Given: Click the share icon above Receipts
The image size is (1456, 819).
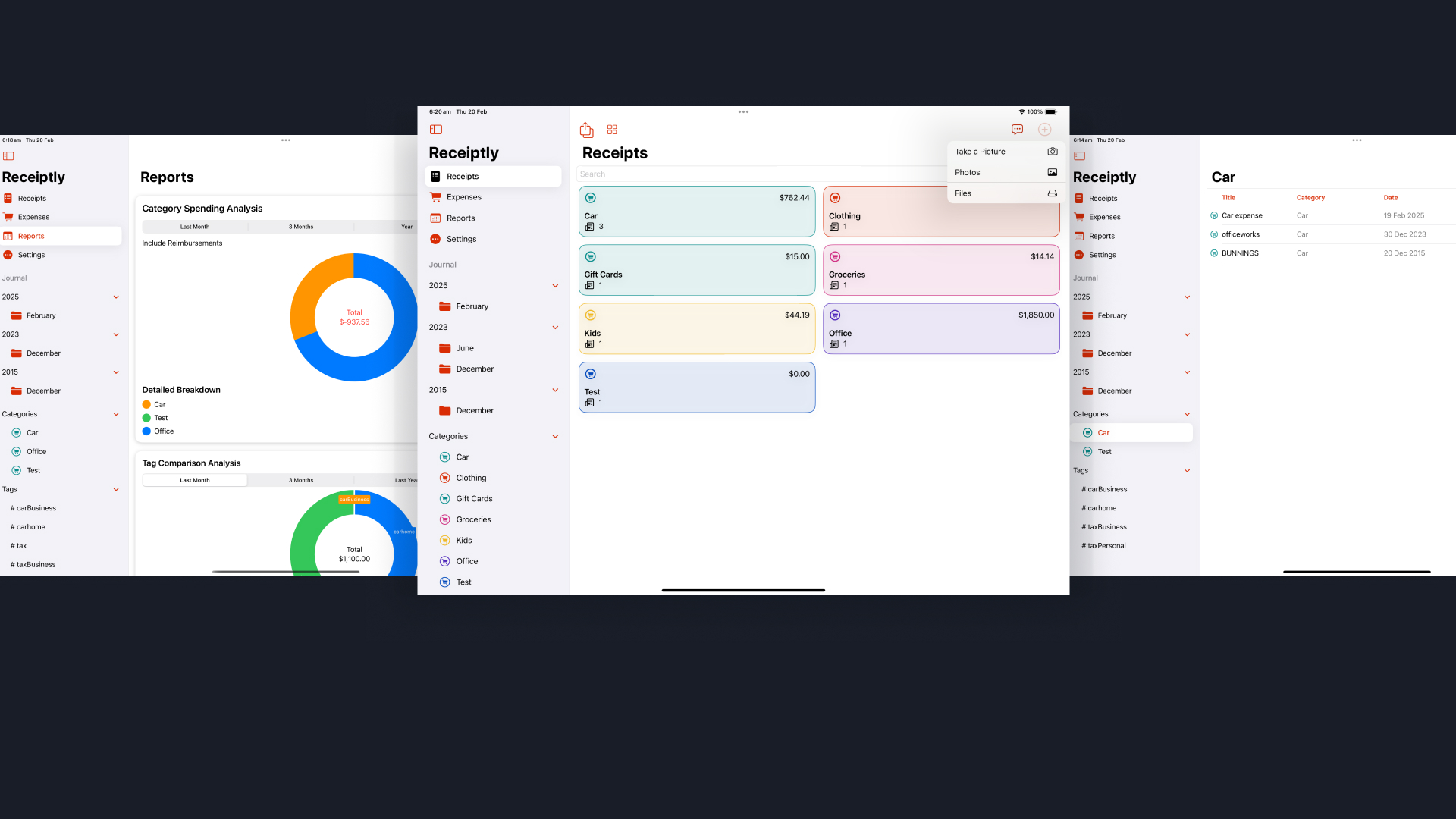Looking at the screenshot, I should (x=586, y=130).
